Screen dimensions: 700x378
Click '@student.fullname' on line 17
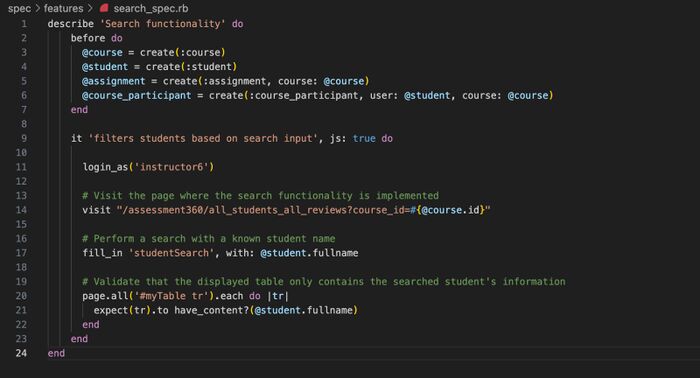tap(309, 253)
